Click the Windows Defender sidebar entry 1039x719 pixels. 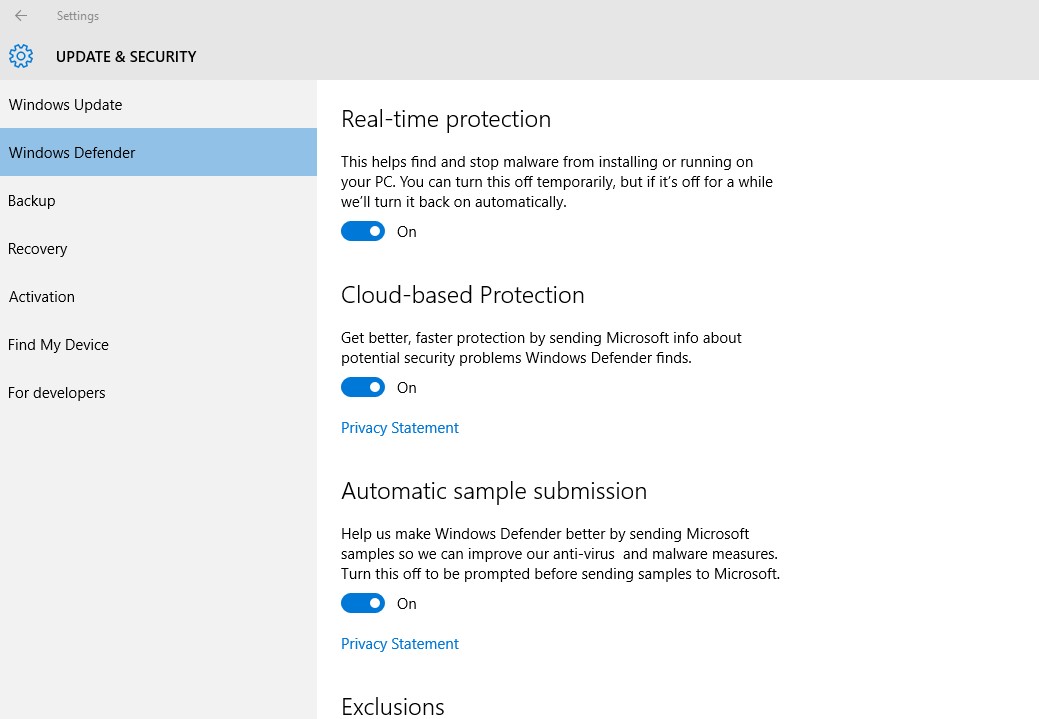[x=71, y=152]
